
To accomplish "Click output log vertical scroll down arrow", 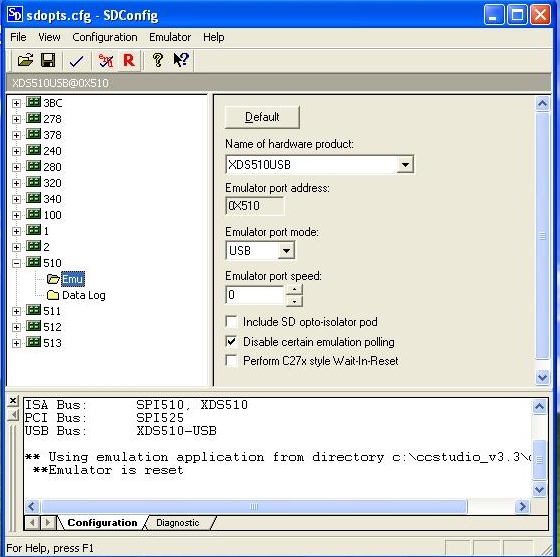I will pyautogui.click(x=539, y=489).
